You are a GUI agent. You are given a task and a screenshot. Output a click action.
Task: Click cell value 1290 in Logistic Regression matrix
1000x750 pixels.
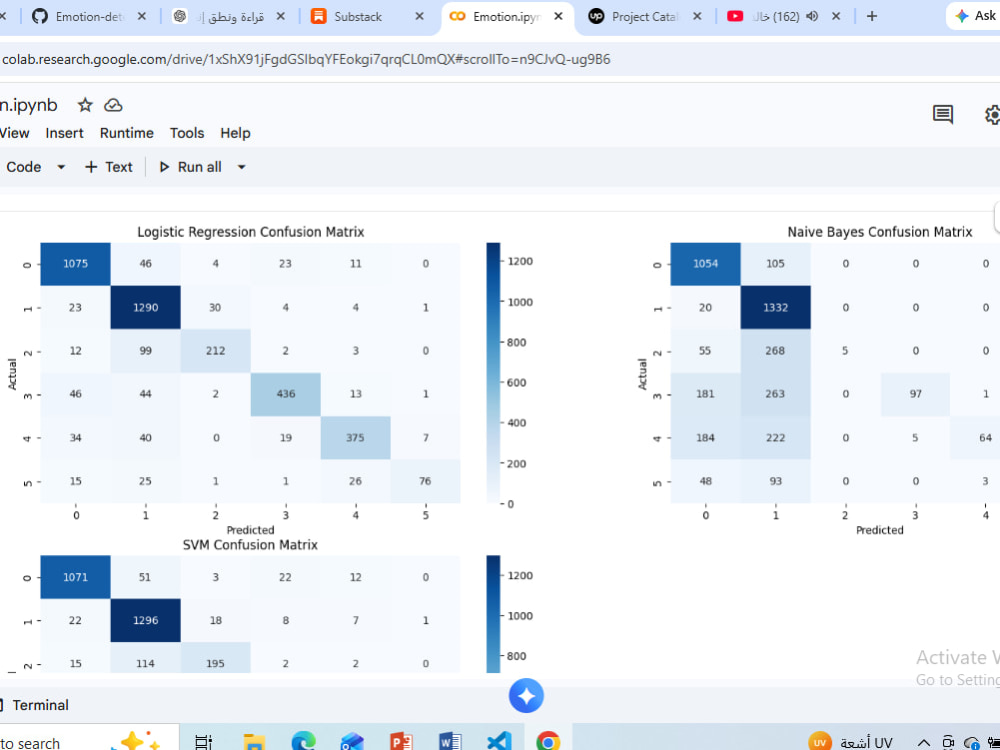pyautogui.click(x=145, y=307)
